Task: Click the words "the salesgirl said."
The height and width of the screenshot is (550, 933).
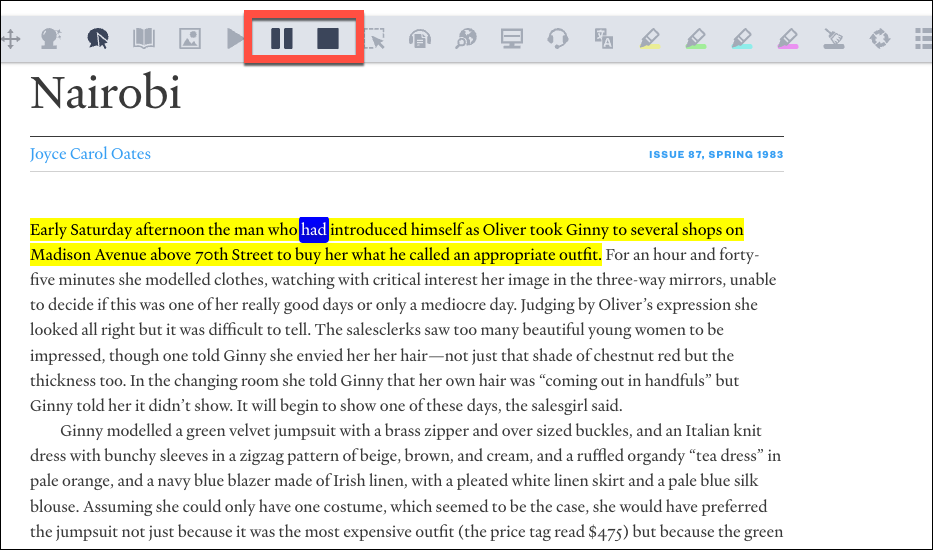Action: point(563,406)
